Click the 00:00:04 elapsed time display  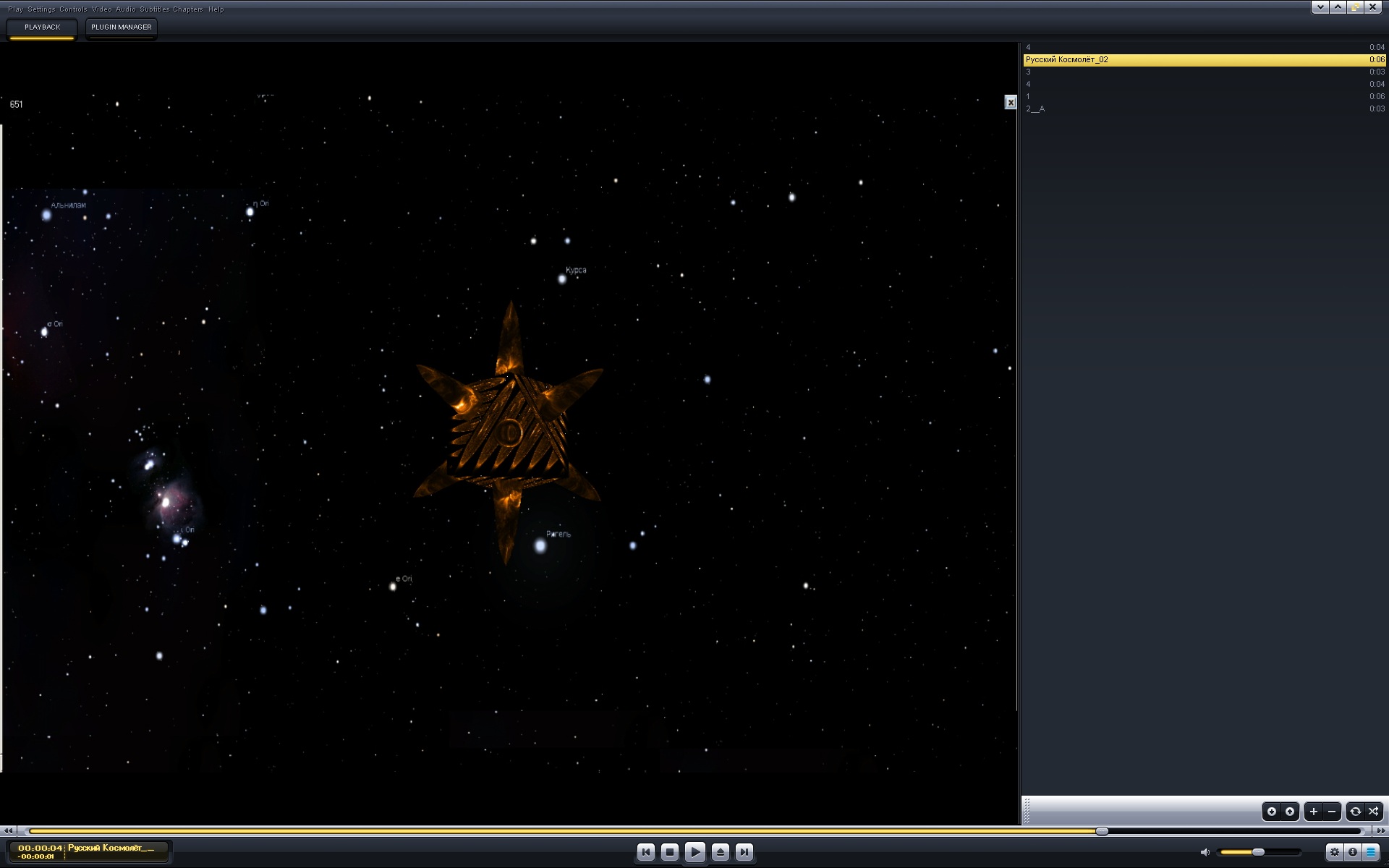click(41, 848)
